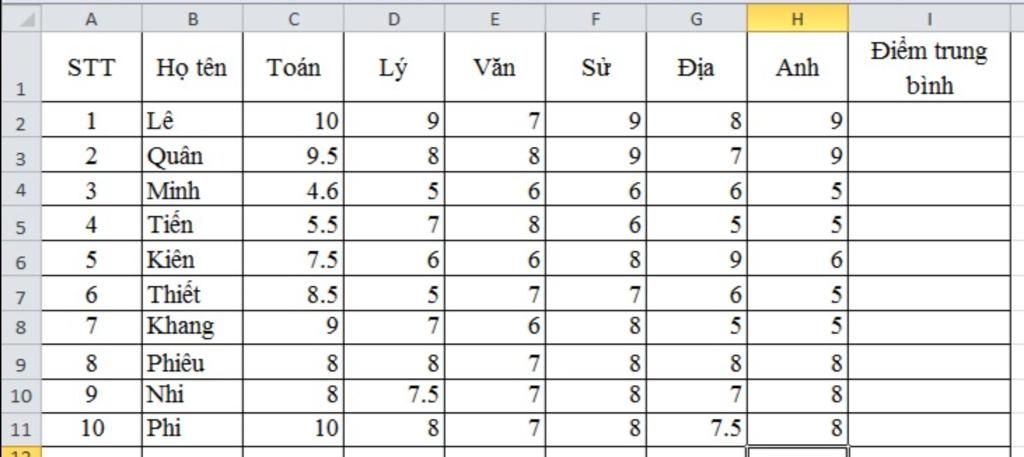This screenshot has width=1024, height=457.
Task: Select the cell containing name "Quân"
Action: [x=192, y=156]
